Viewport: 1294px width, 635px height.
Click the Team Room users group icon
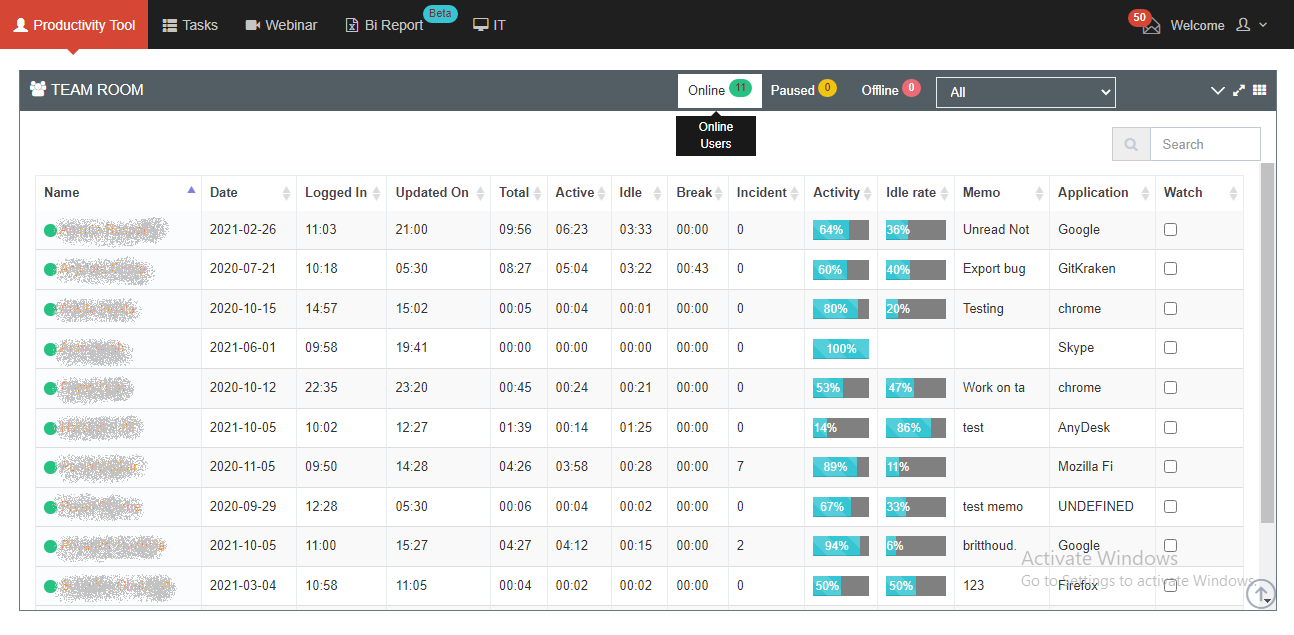(x=38, y=89)
